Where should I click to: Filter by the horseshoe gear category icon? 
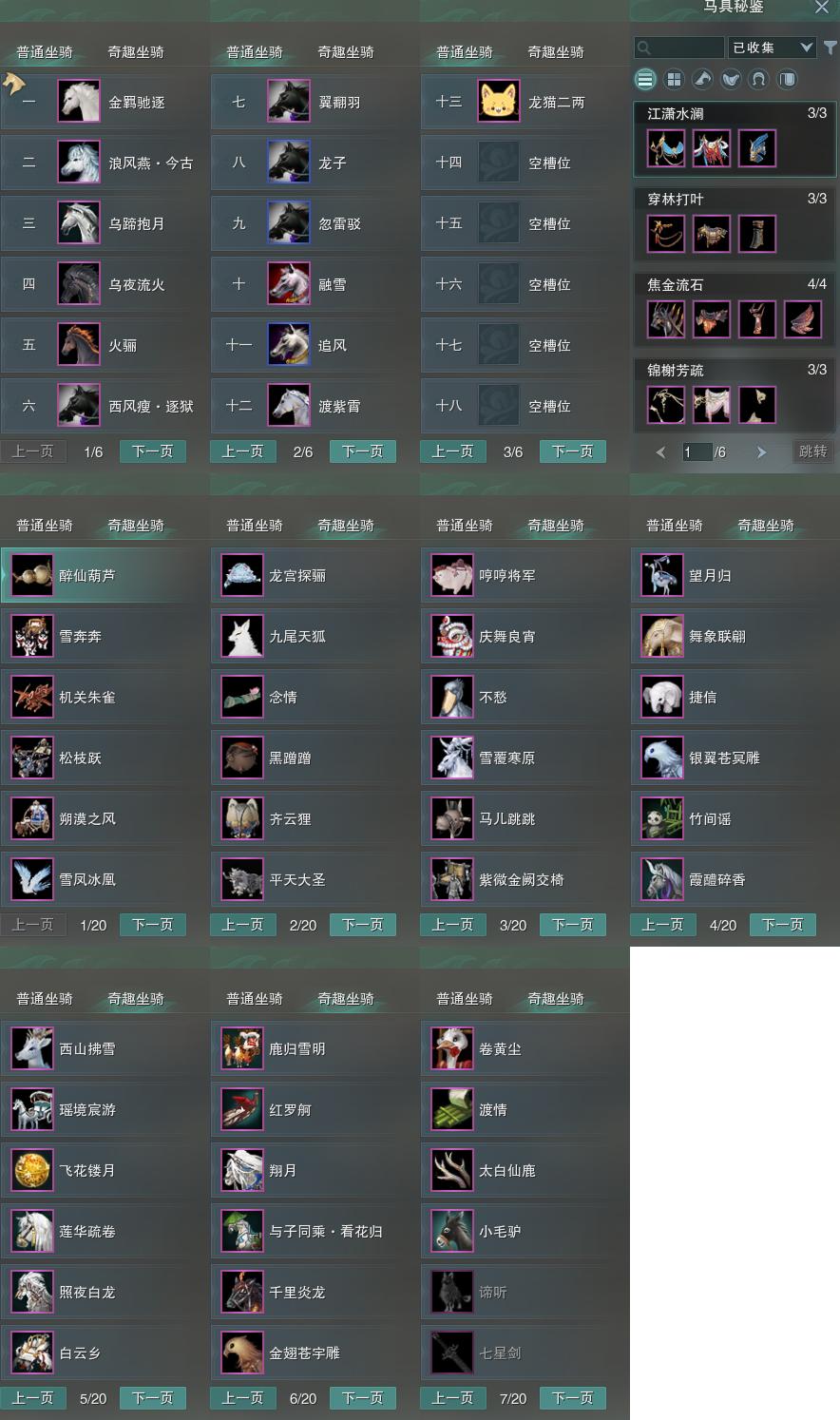[x=758, y=79]
